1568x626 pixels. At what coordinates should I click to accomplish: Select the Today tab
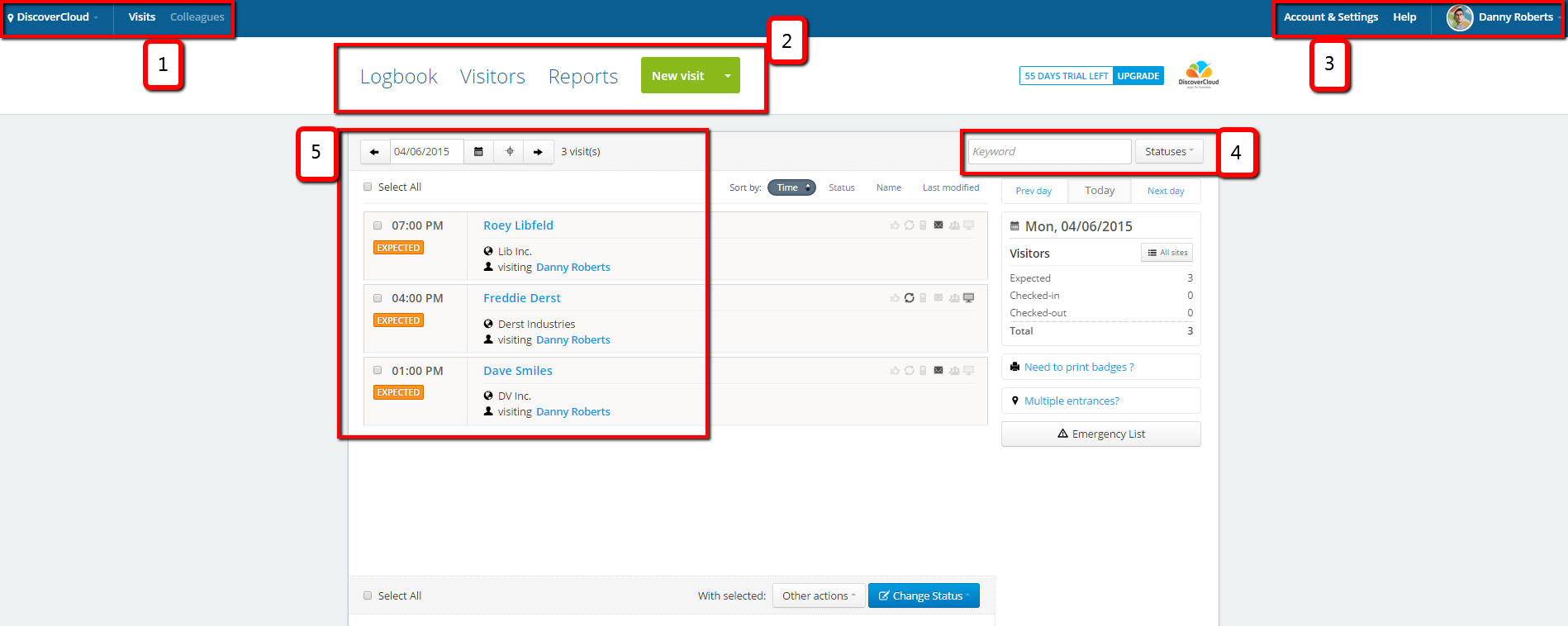pos(1100,191)
